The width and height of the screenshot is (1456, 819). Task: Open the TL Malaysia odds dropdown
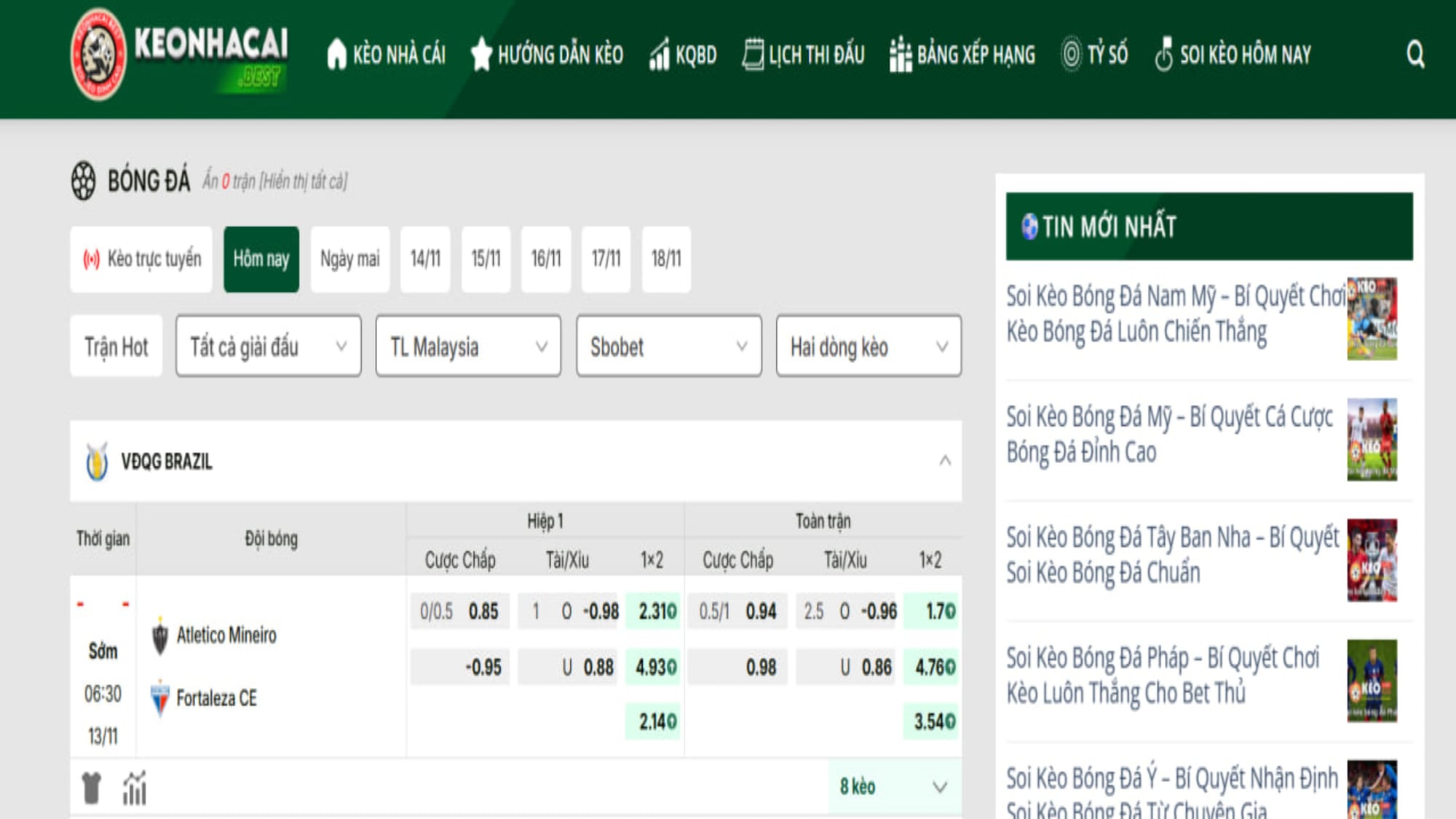pyautogui.click(x=468, y=347)
